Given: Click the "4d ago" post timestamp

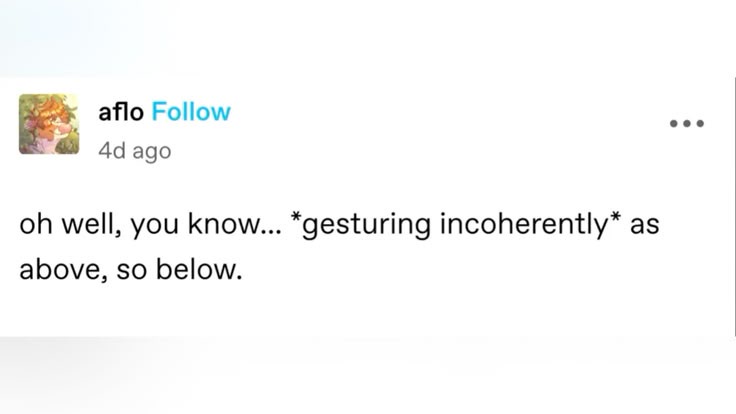Looking at the screenshot, I should (134, 151).
